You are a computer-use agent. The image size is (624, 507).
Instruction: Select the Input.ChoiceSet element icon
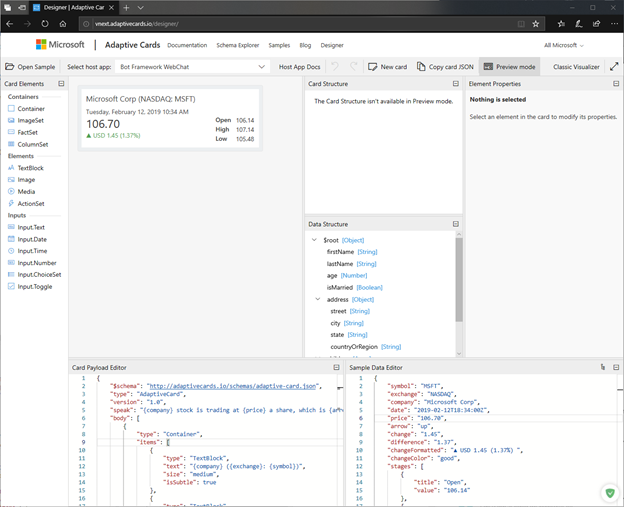point(11,275)
